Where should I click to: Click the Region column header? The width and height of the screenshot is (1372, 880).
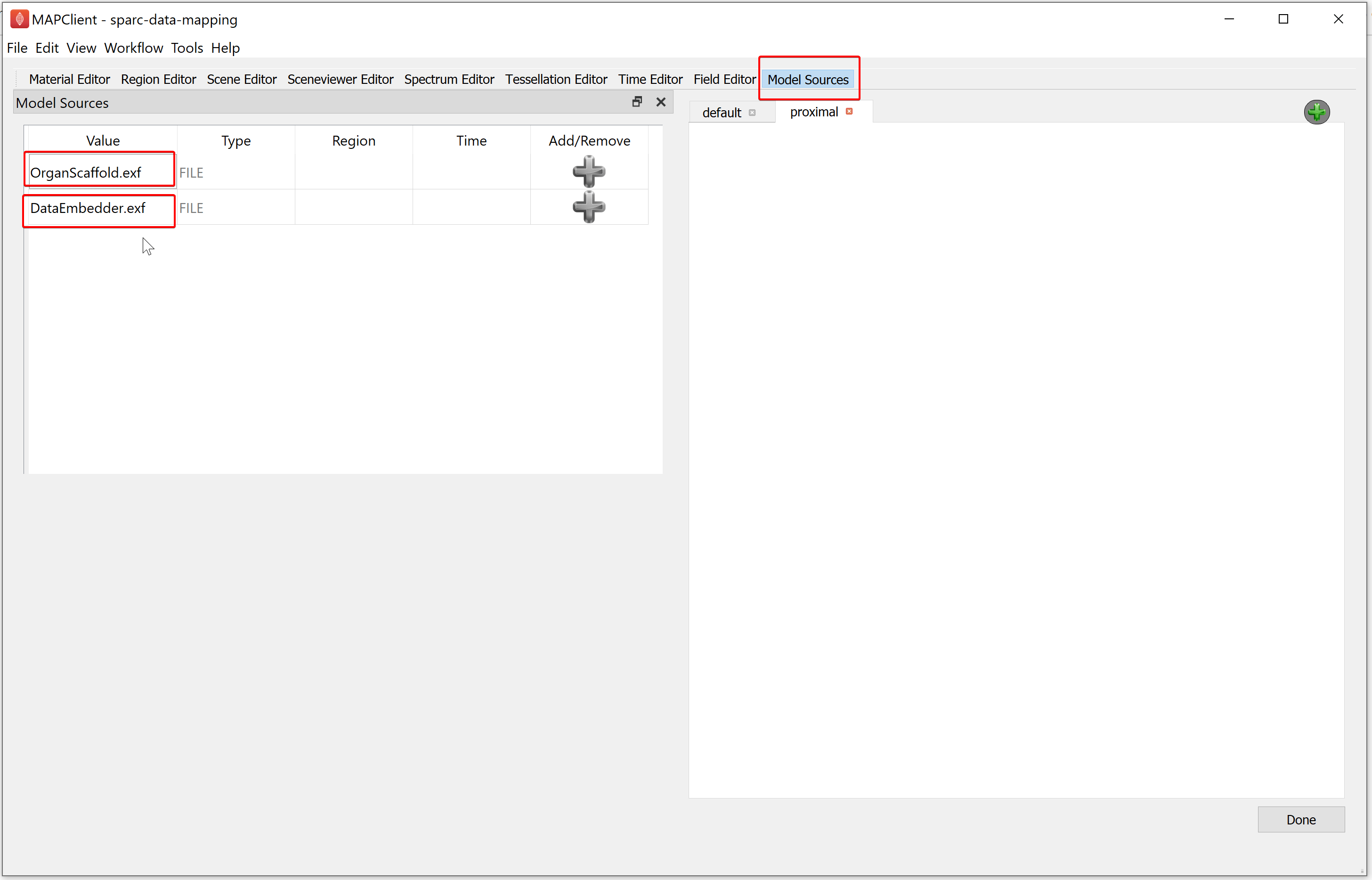(x=354, y=140)
